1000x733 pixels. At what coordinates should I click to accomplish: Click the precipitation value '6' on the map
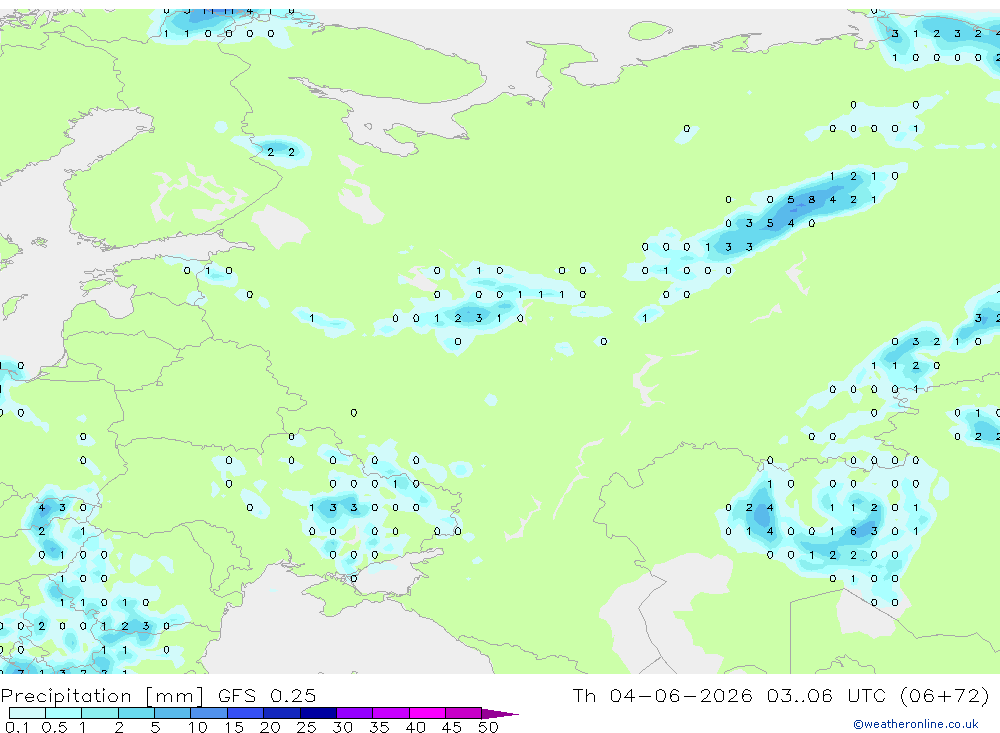(853, 531)
